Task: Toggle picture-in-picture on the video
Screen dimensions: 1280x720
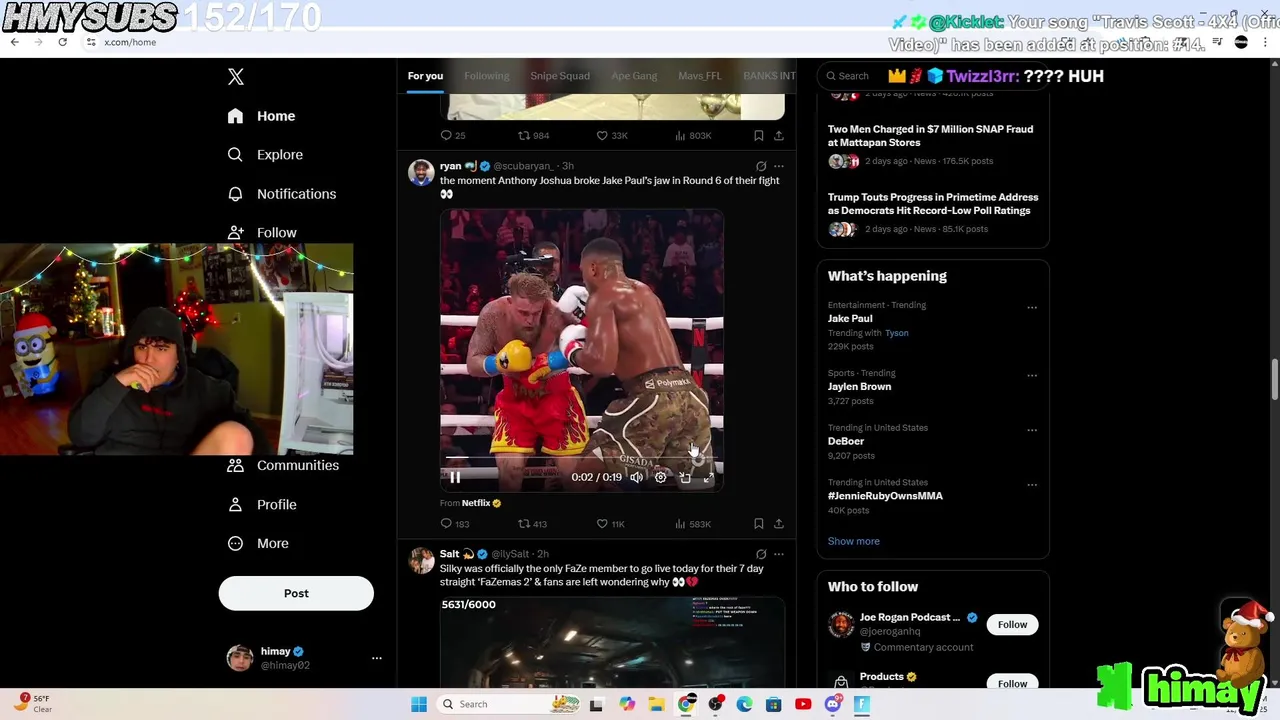Action: pos(685,477)
